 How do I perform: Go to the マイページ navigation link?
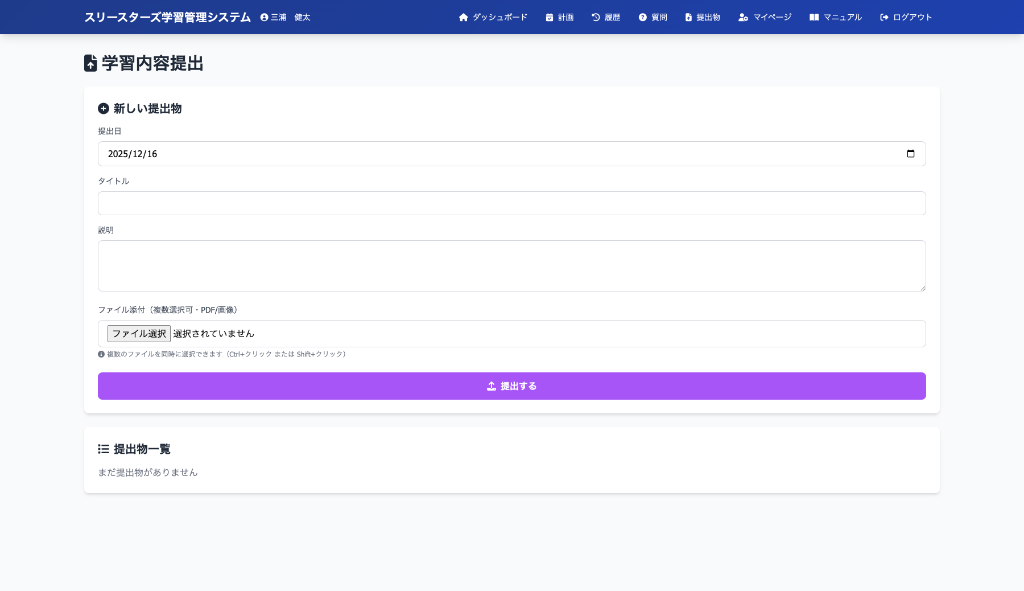click(x=771, y=17)
